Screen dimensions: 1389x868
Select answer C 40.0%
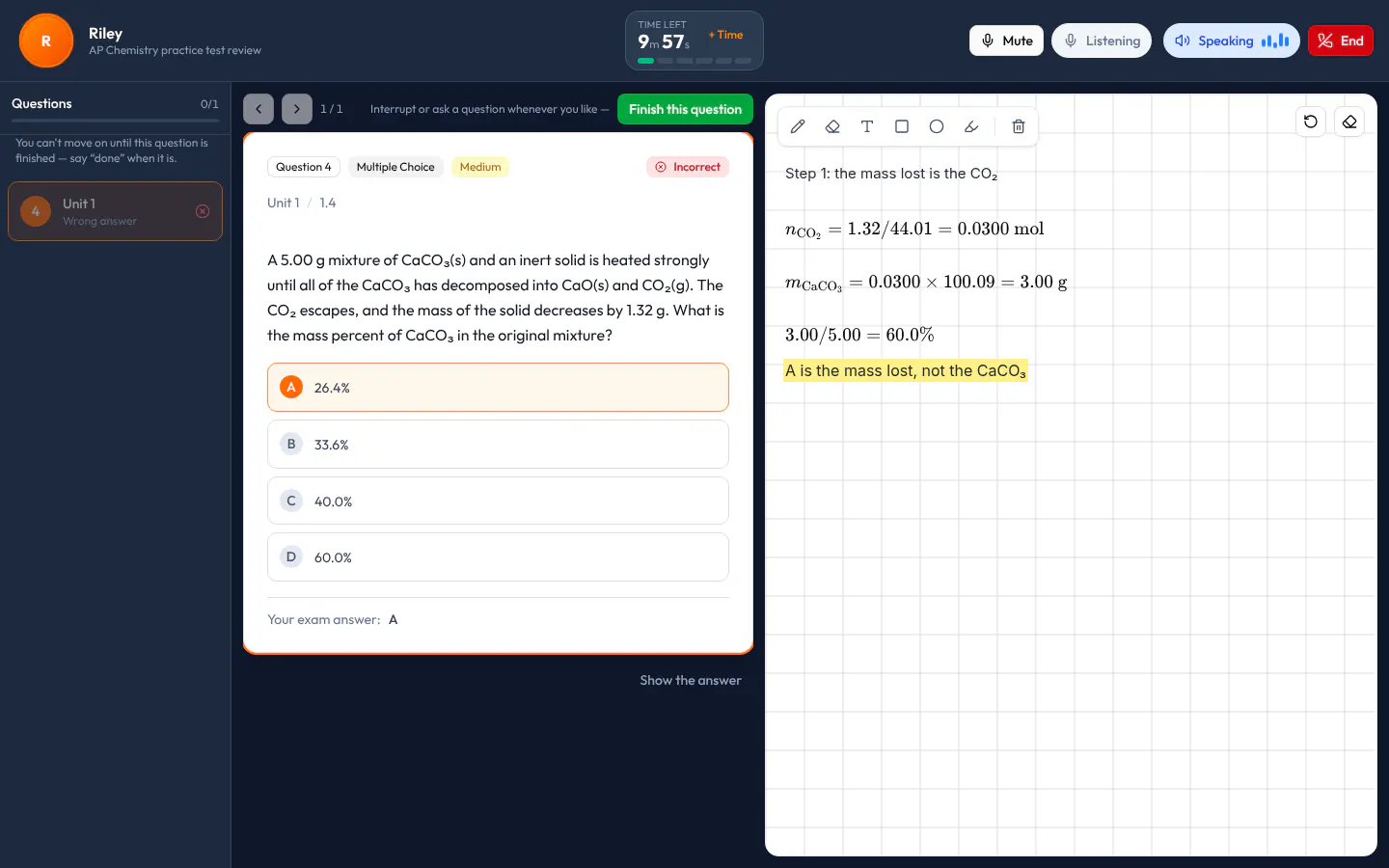point(498,501)
